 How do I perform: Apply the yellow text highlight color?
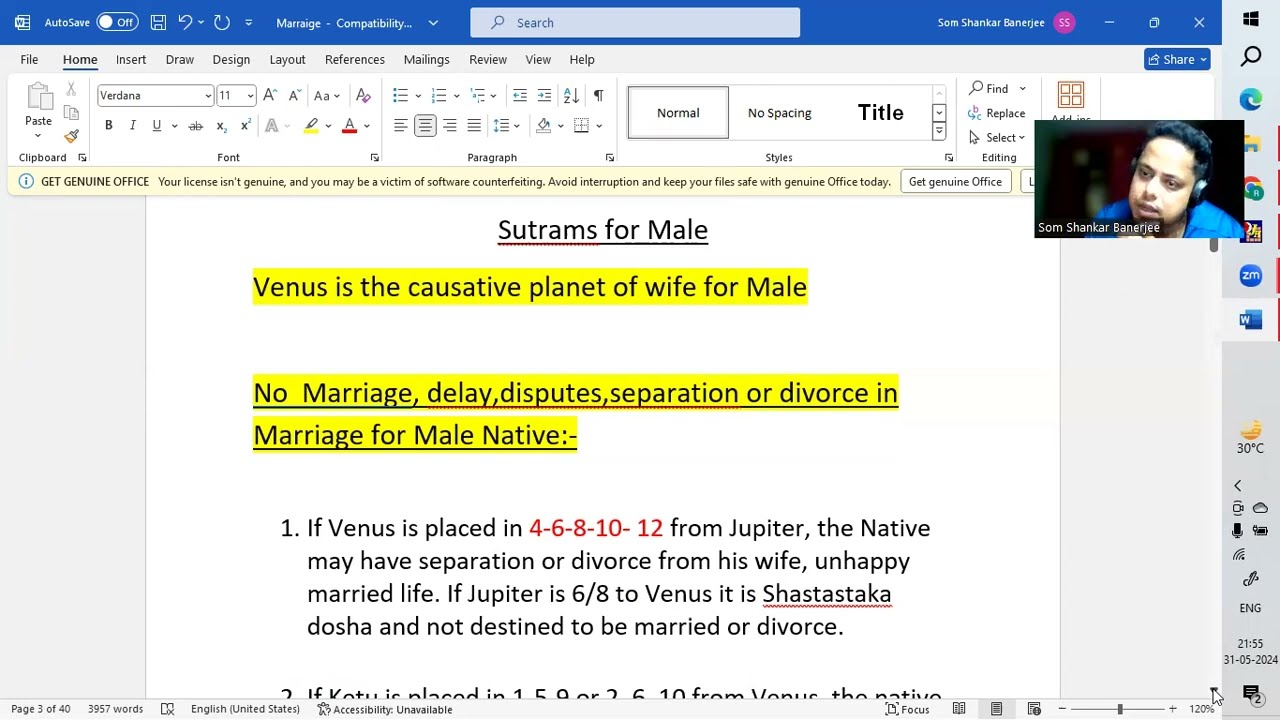click(311, 125)
